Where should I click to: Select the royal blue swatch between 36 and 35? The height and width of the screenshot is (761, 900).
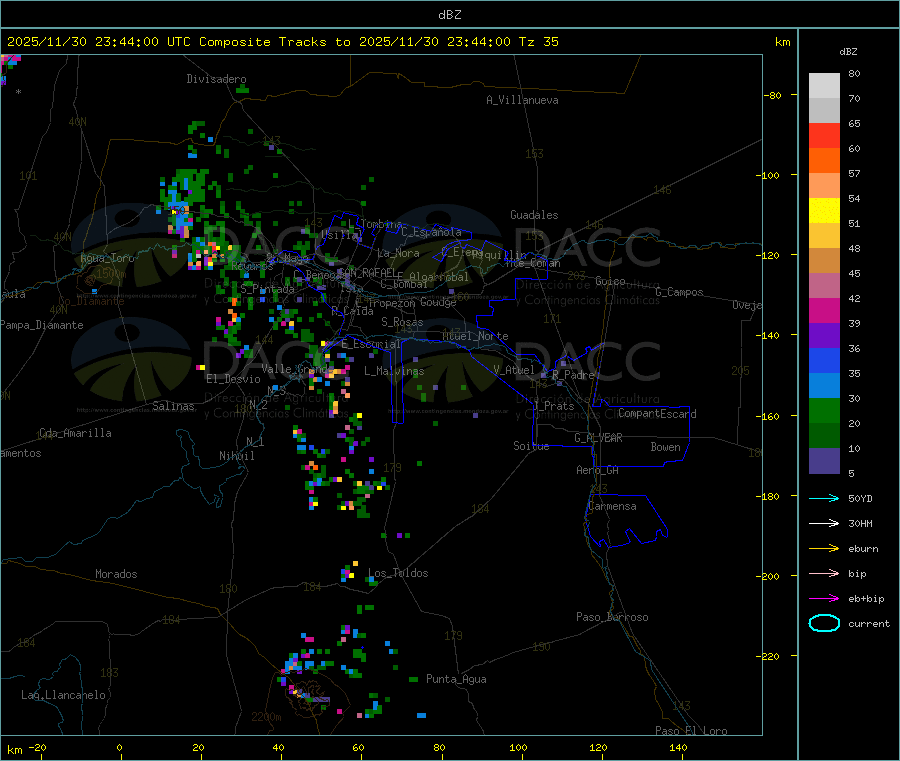(x=824, y=360)
